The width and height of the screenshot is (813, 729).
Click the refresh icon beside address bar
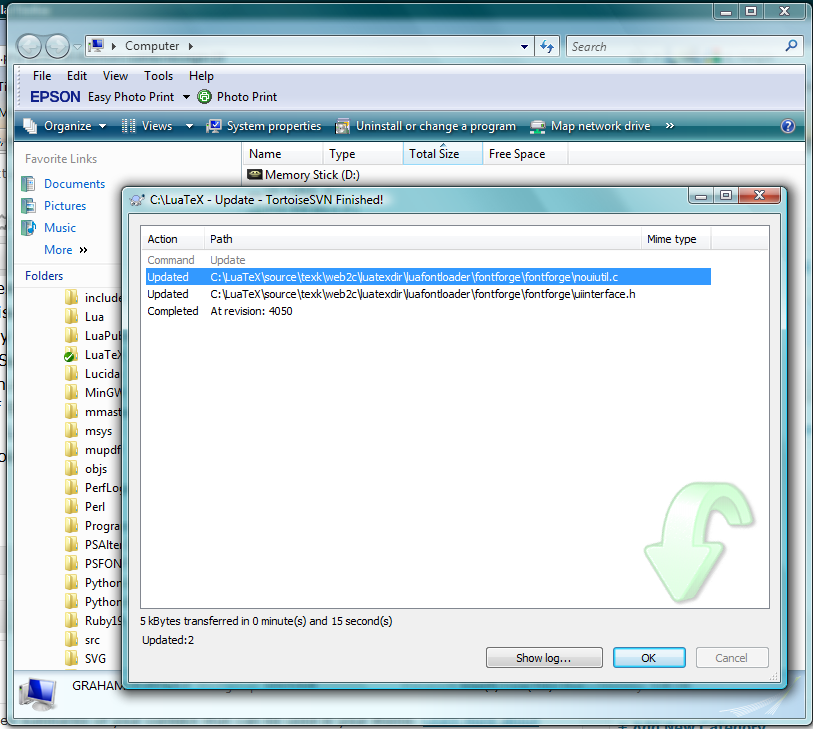547,46
